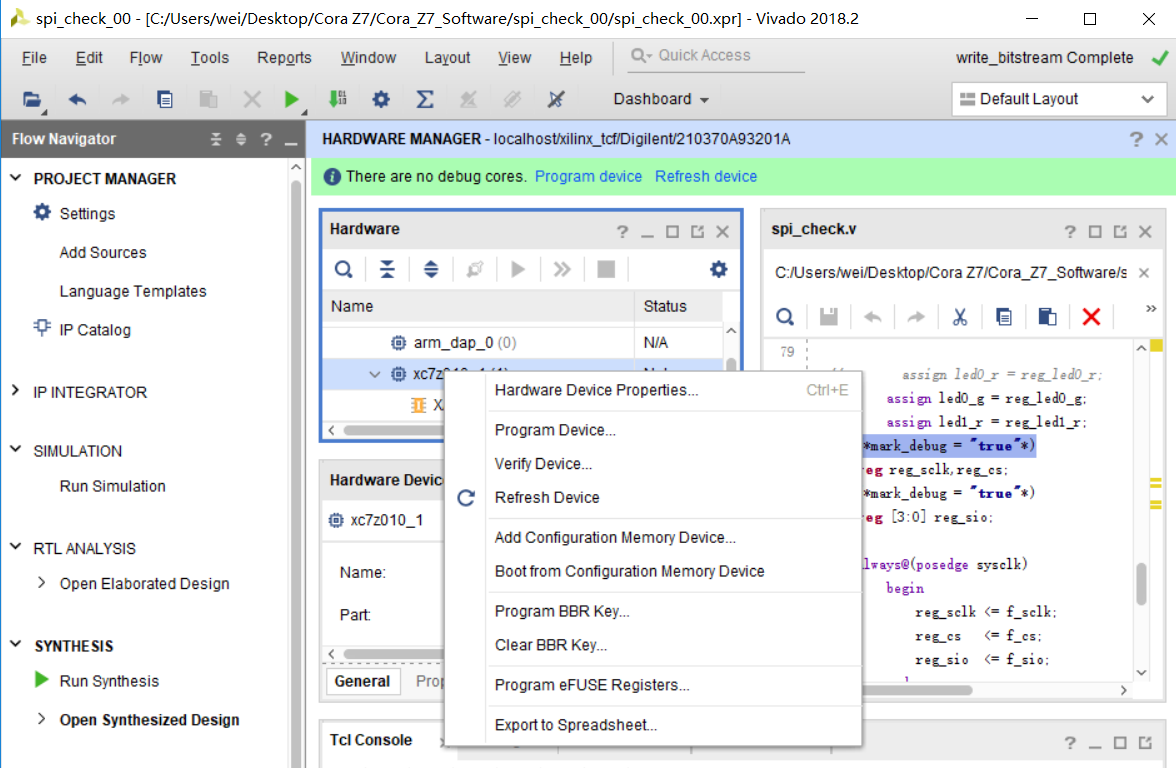Image resolution: width=1176 pixels, height=768 pixels.
Task: Collapse the PROJECT MANAGER section
Action: (x=14, y=178)
